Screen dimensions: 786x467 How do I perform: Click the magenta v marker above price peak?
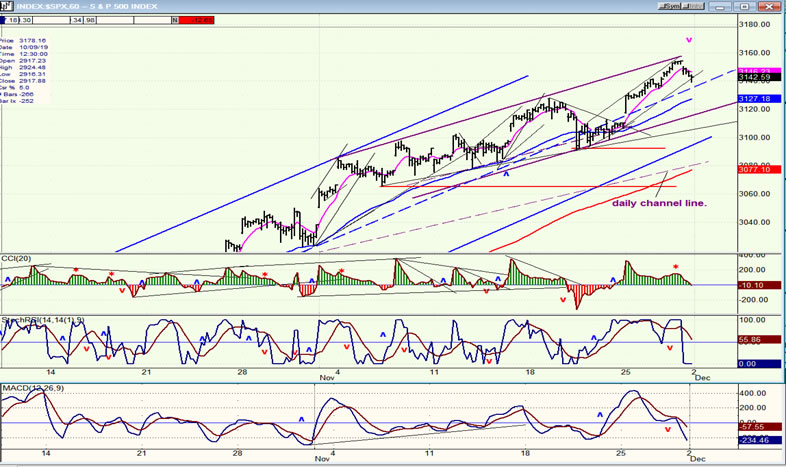click(x=689, y=40)
